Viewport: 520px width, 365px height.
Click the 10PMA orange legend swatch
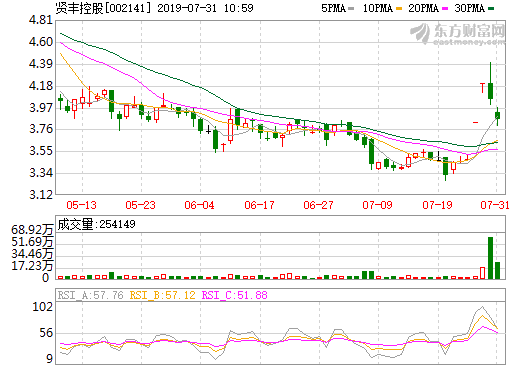[x=399, y=8]
